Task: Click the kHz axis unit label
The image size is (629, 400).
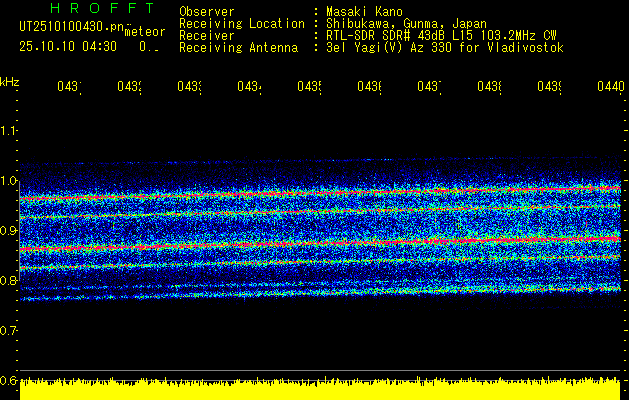Action: click(x=10, y=80)
